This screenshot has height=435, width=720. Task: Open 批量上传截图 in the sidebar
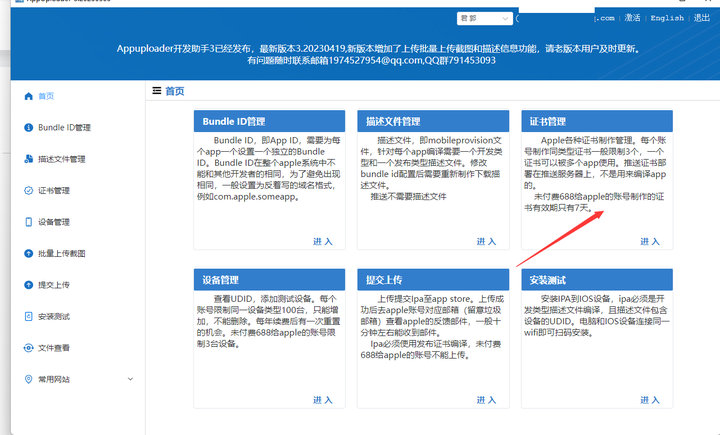tap(62, 253)
